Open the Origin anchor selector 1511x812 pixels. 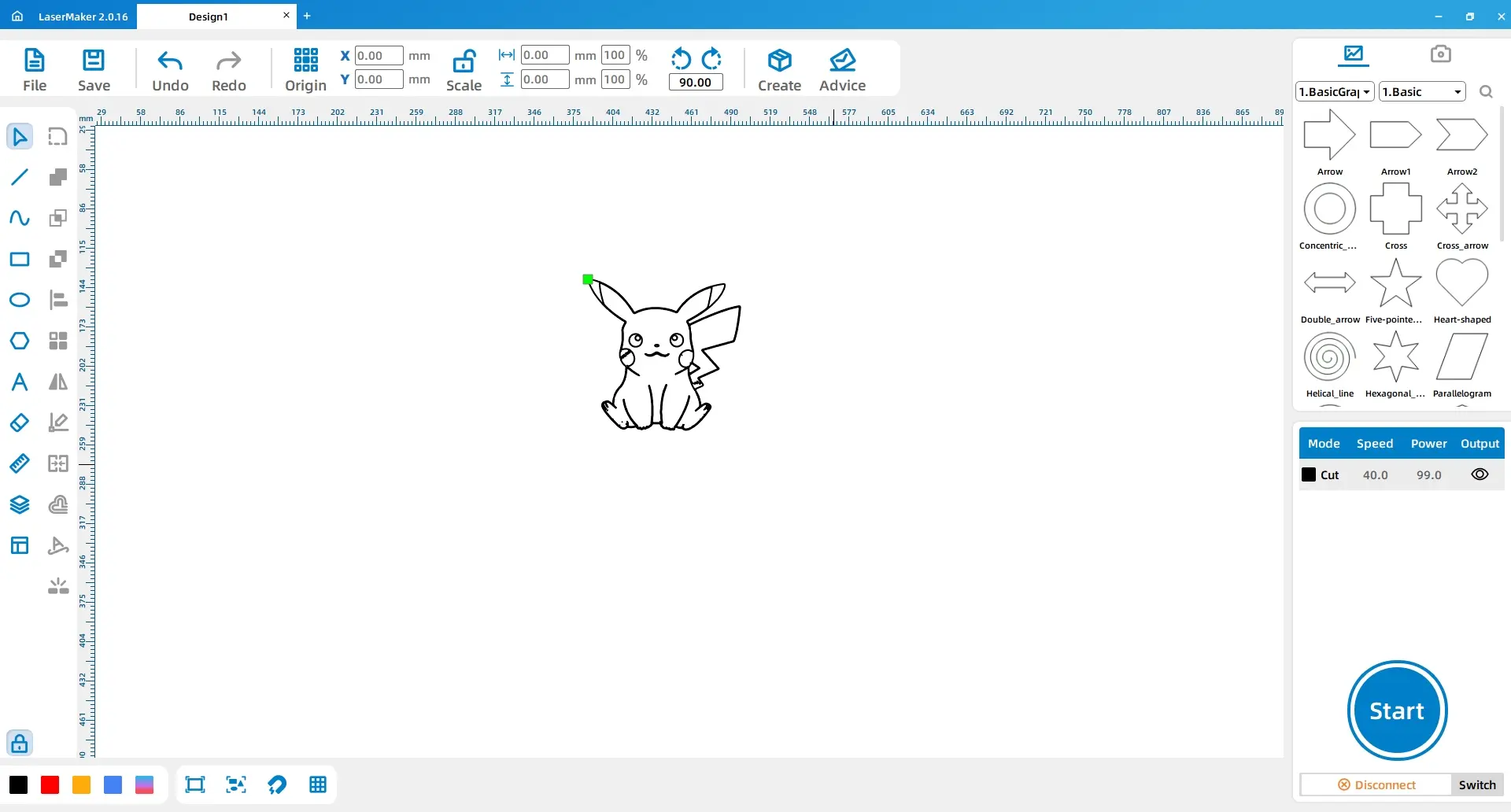(x=305, y=69)
